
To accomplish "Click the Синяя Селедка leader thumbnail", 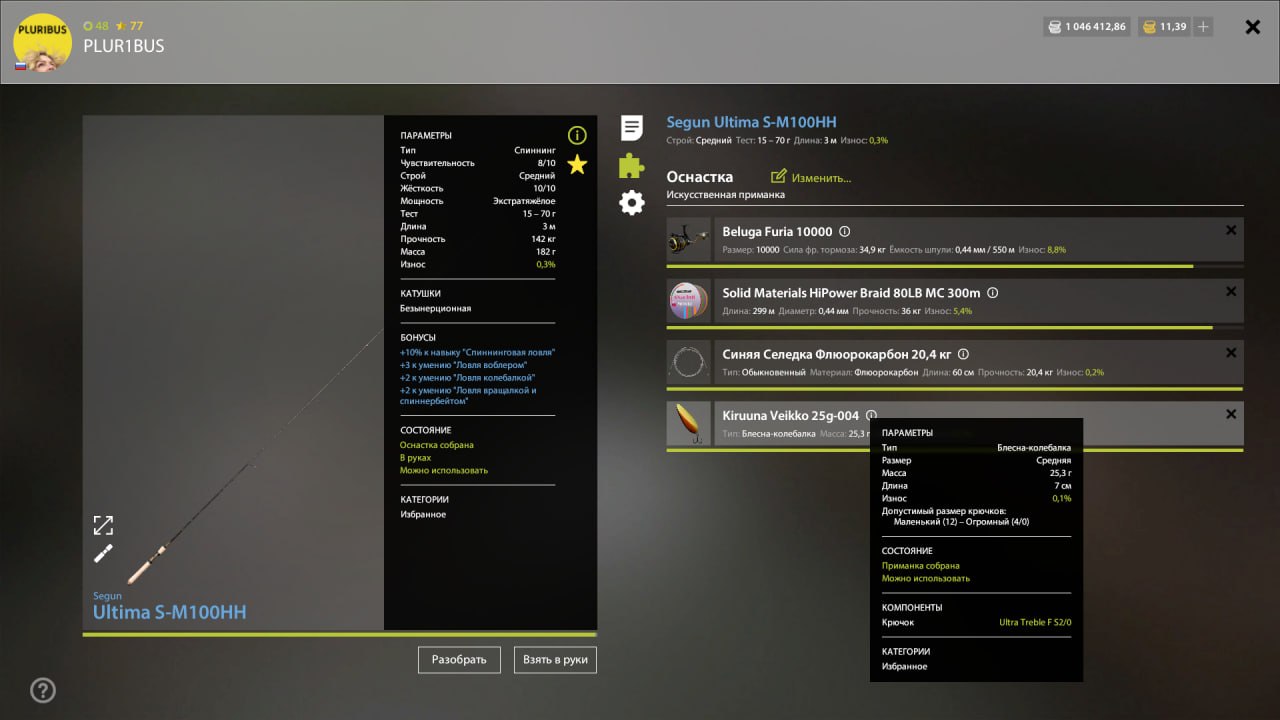I will point(688,363).
